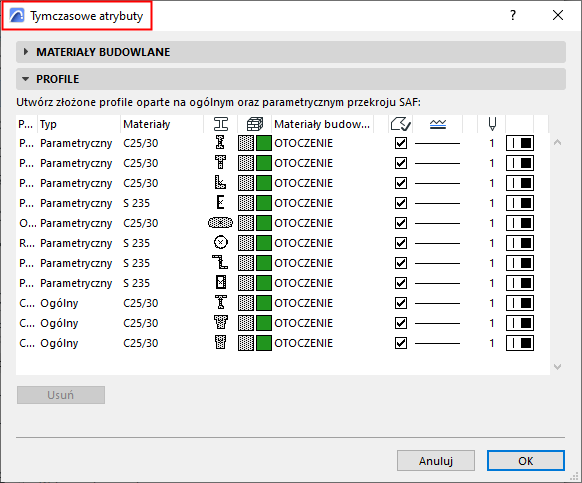Image resolution: width=582 pixels, height=483 pixels.
Task: Select the L-shaped profile icon in C25/30 row
Action: 220,183
